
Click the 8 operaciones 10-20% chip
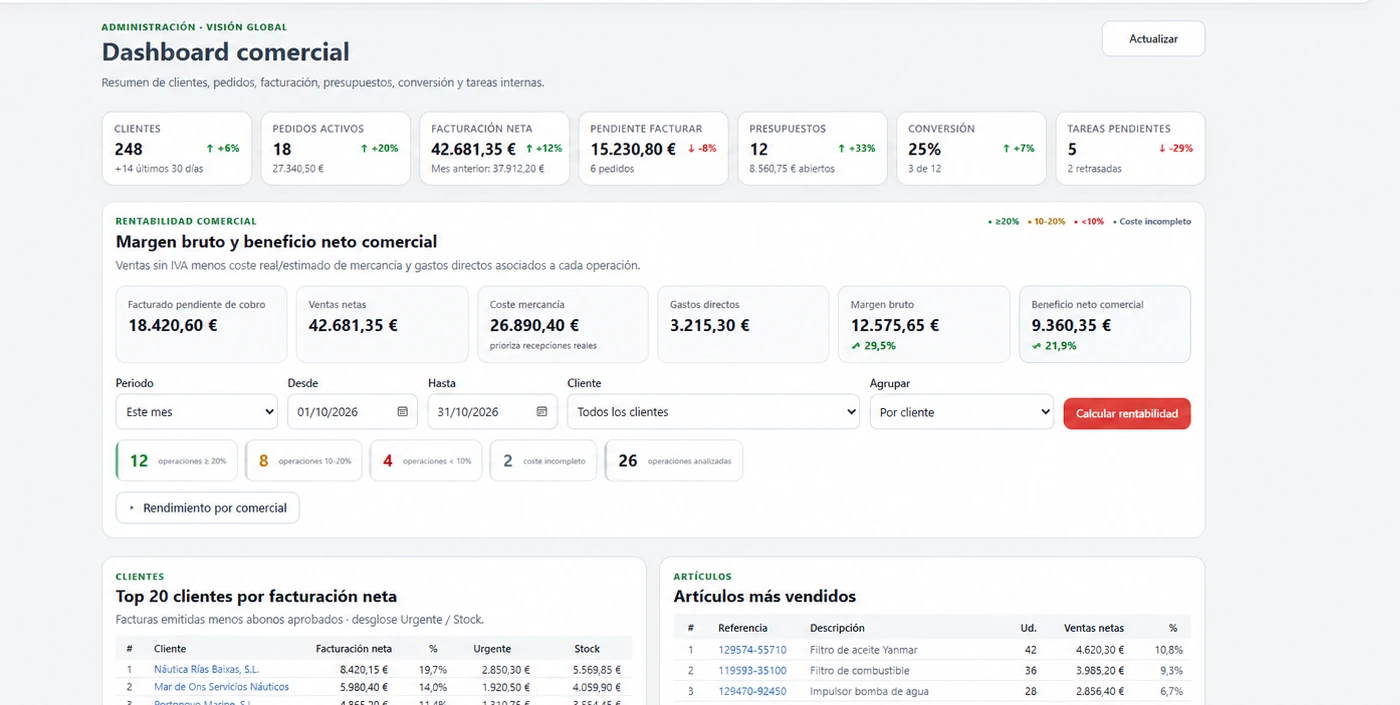click(x=304, y=461)
